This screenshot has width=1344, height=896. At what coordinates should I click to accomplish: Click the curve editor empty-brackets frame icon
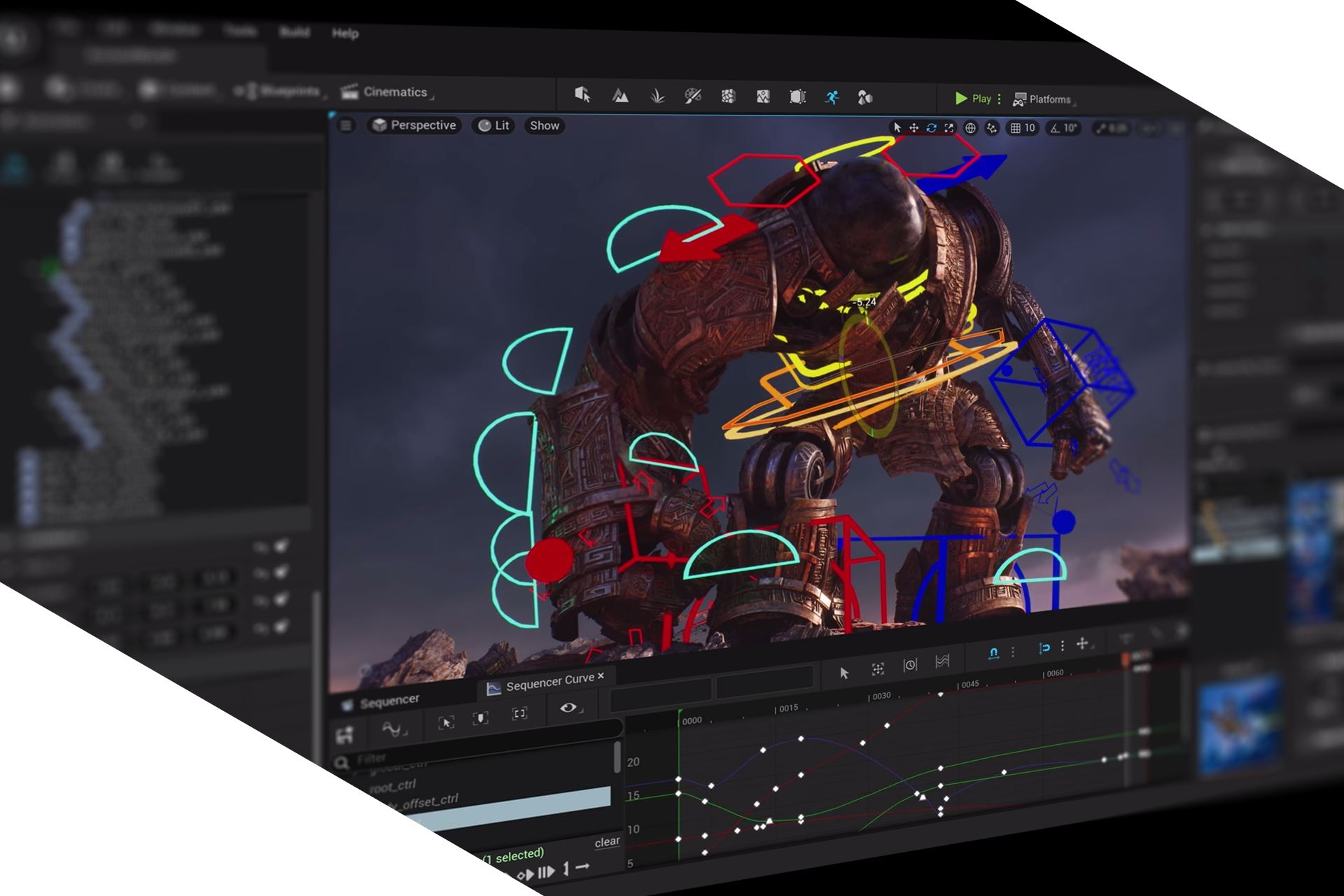click(519, 713)
